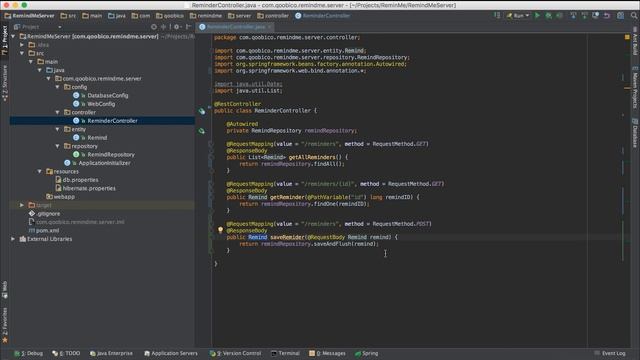Click the yellow intention lightbulb in gutter
Screen dimensions: 640x360
220,230
